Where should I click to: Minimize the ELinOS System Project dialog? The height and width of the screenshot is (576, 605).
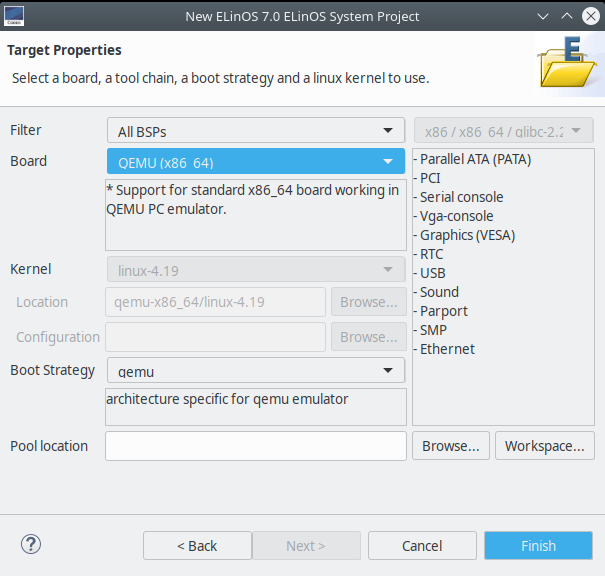tap(540, 17)
